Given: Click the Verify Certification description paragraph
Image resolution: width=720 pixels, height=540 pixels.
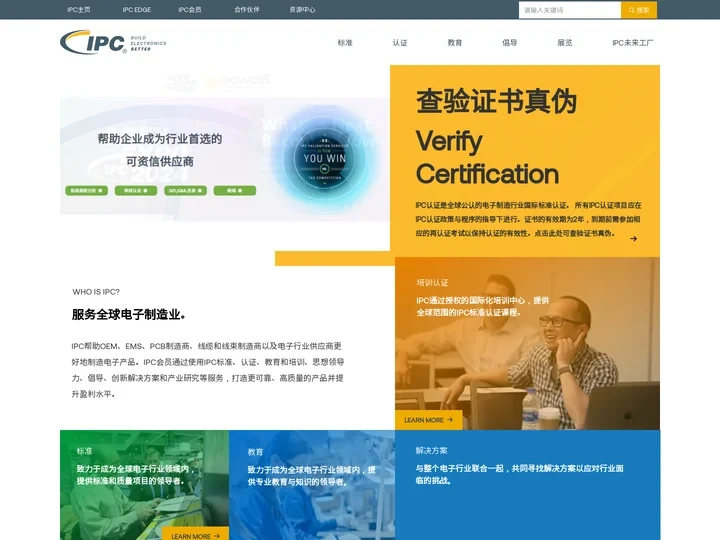Looking at the screenshot, I should pyautogui.click(x=528, y=219).
